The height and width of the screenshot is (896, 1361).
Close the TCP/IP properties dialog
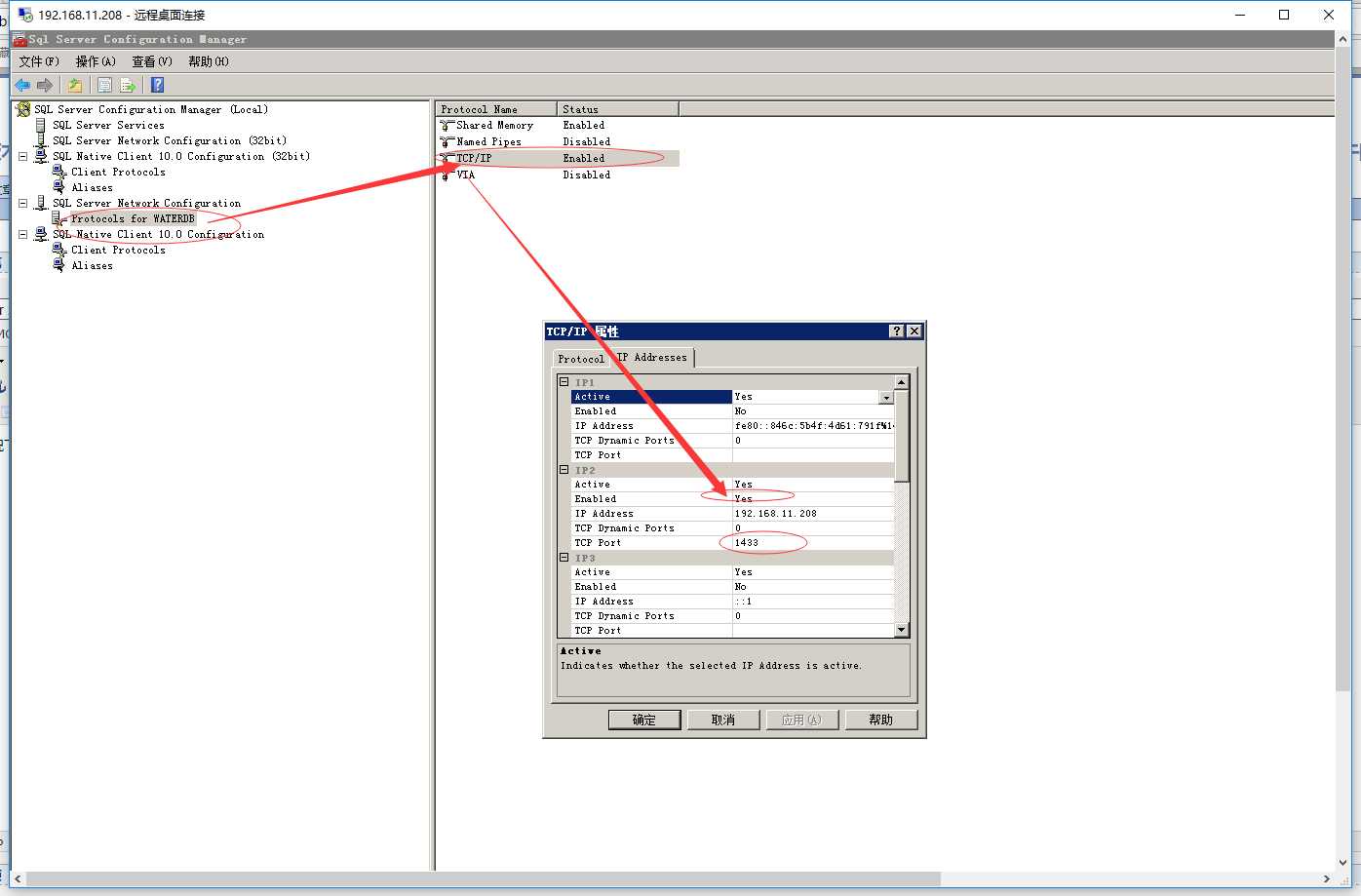point(914,331)
